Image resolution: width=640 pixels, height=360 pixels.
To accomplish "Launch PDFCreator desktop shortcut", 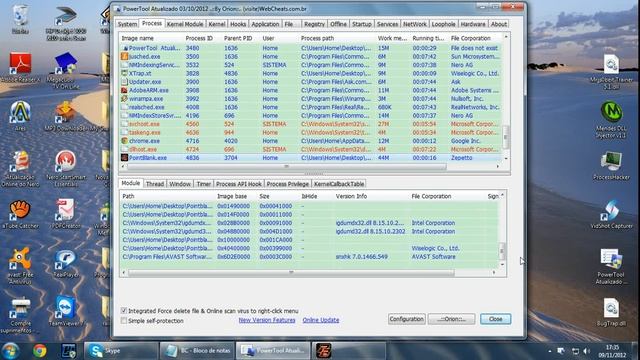I will [x=66, y=214].
